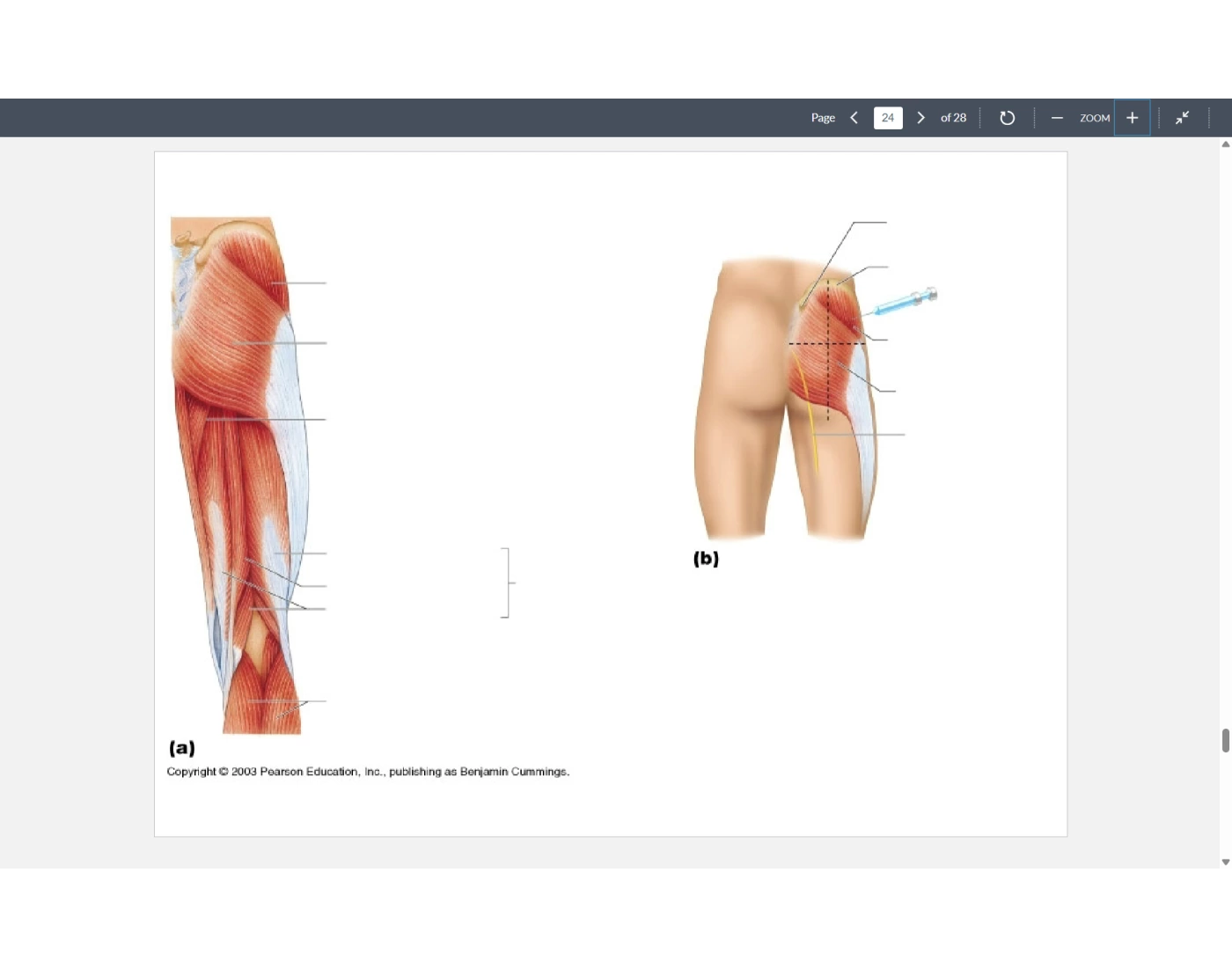
Task: Click the page number input field
Action: (x=888, y=118)
